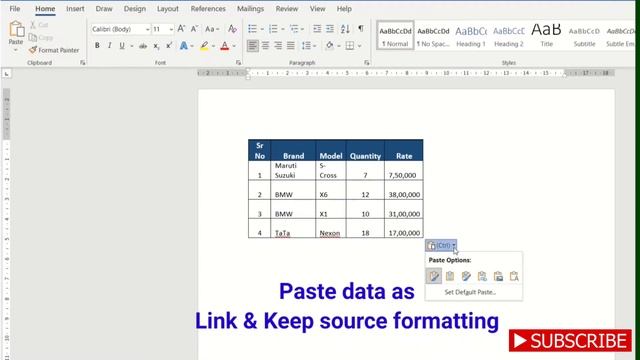Choose Link & Use Destination Styles paste option

click(482, 276)
